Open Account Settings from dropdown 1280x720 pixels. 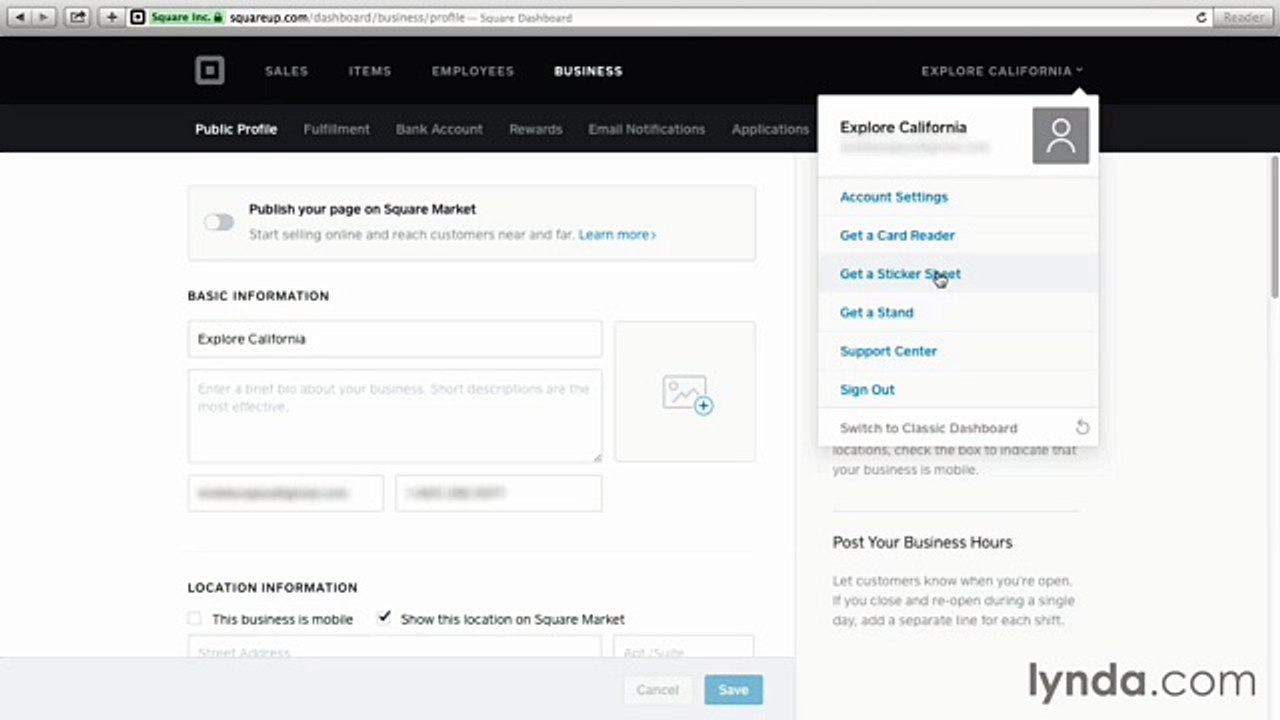[x=958, y=197]
